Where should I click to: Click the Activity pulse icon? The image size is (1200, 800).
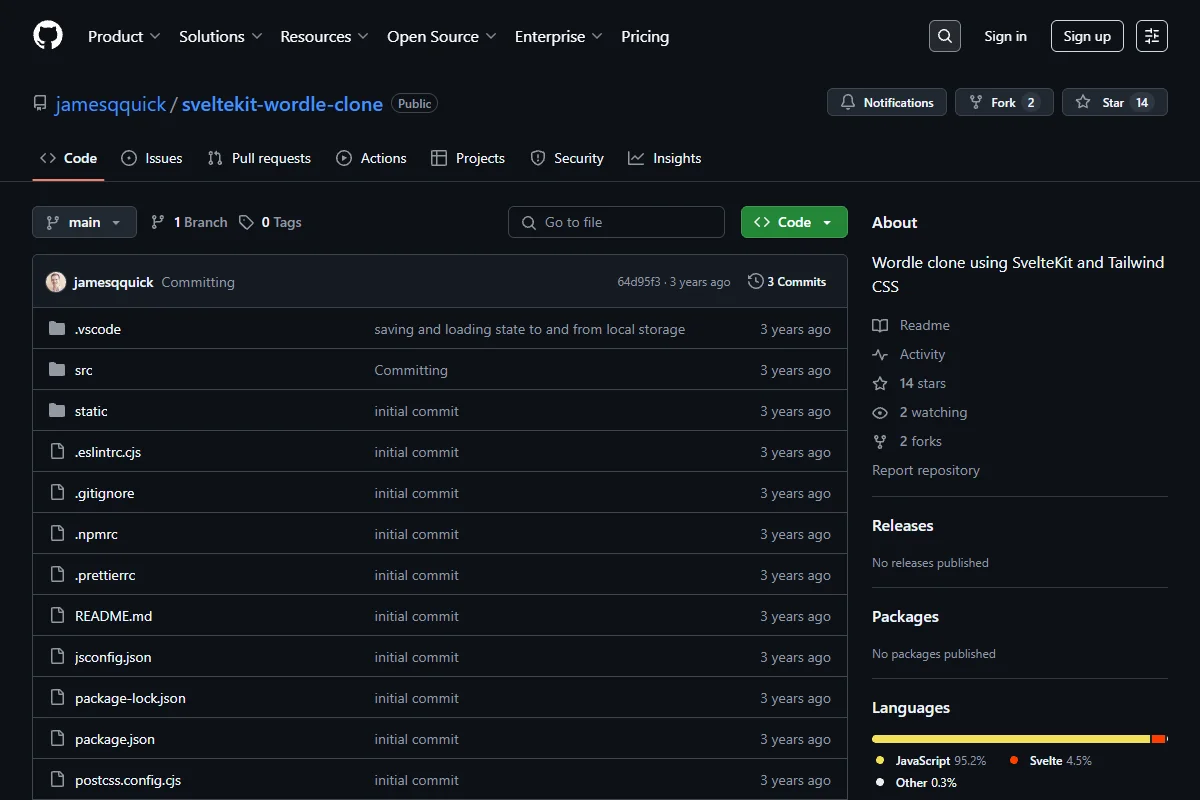[x=880, y=354]
